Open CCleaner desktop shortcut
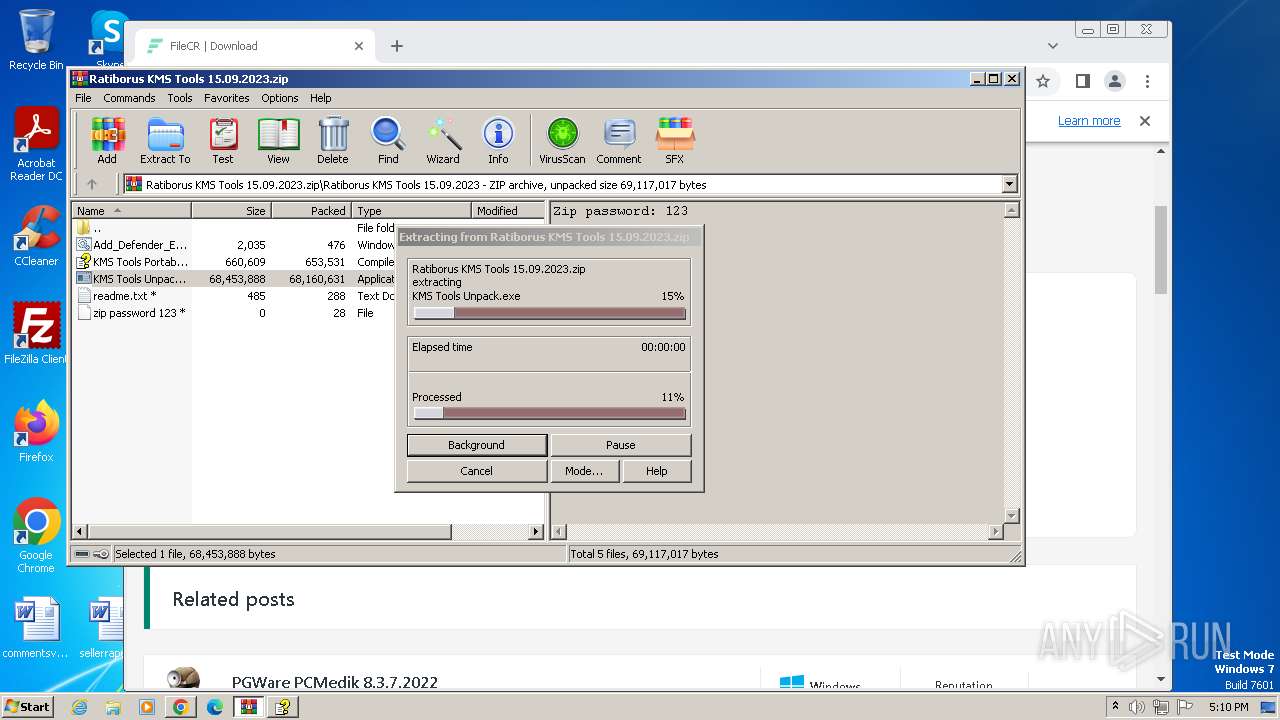 click(36, 236)
